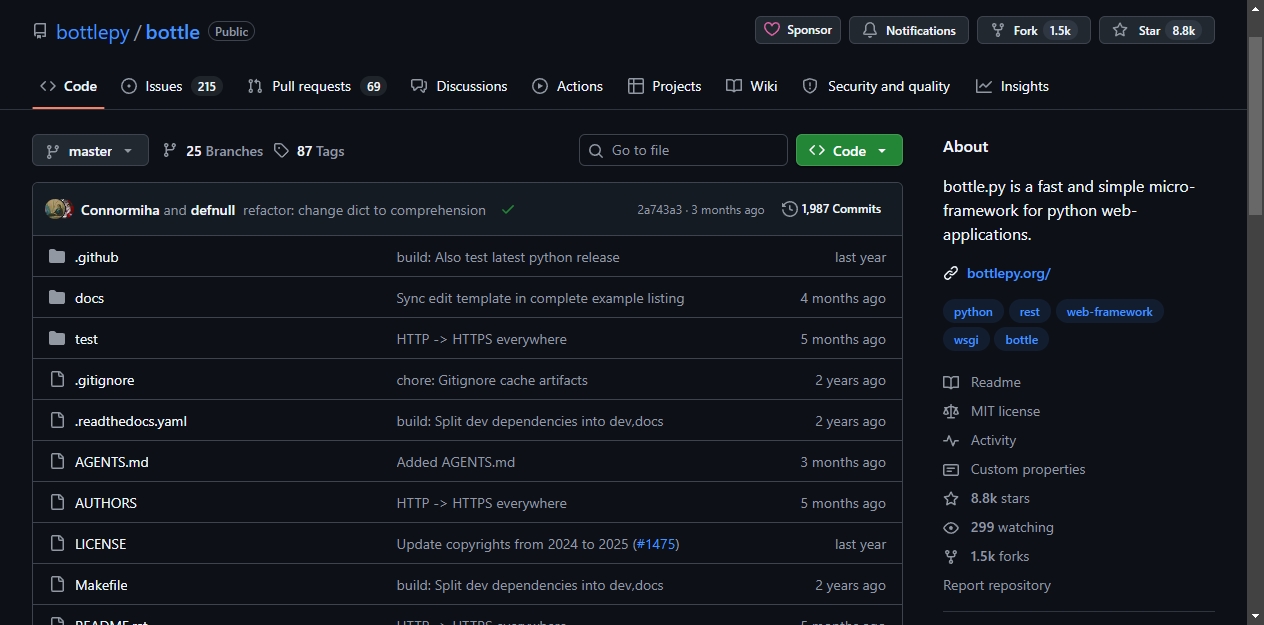This screenshot has width=1264, height=625.
Task: Click the repository icon beside bottlepy
Action: [x=40, y=31]
